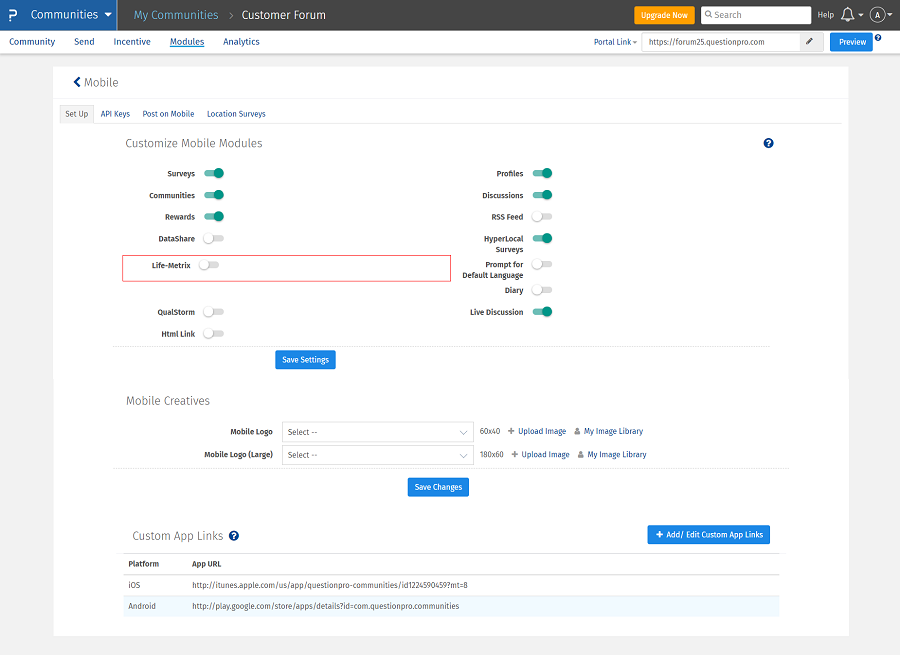
Task: Enable Prompt for Default Language switch
Action: click(x=542, y=264)
